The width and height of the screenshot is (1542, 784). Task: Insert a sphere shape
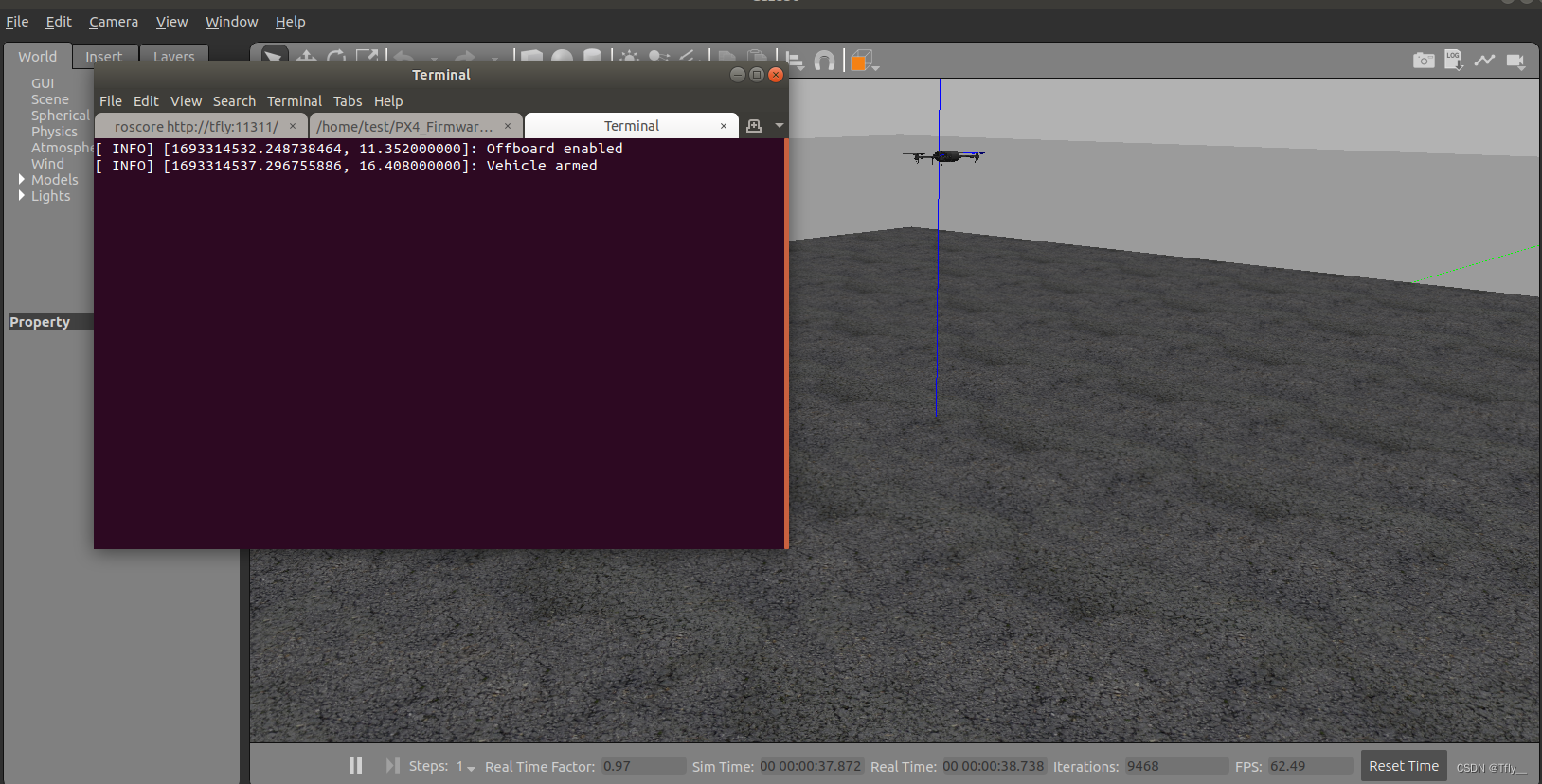click(563, 57)
